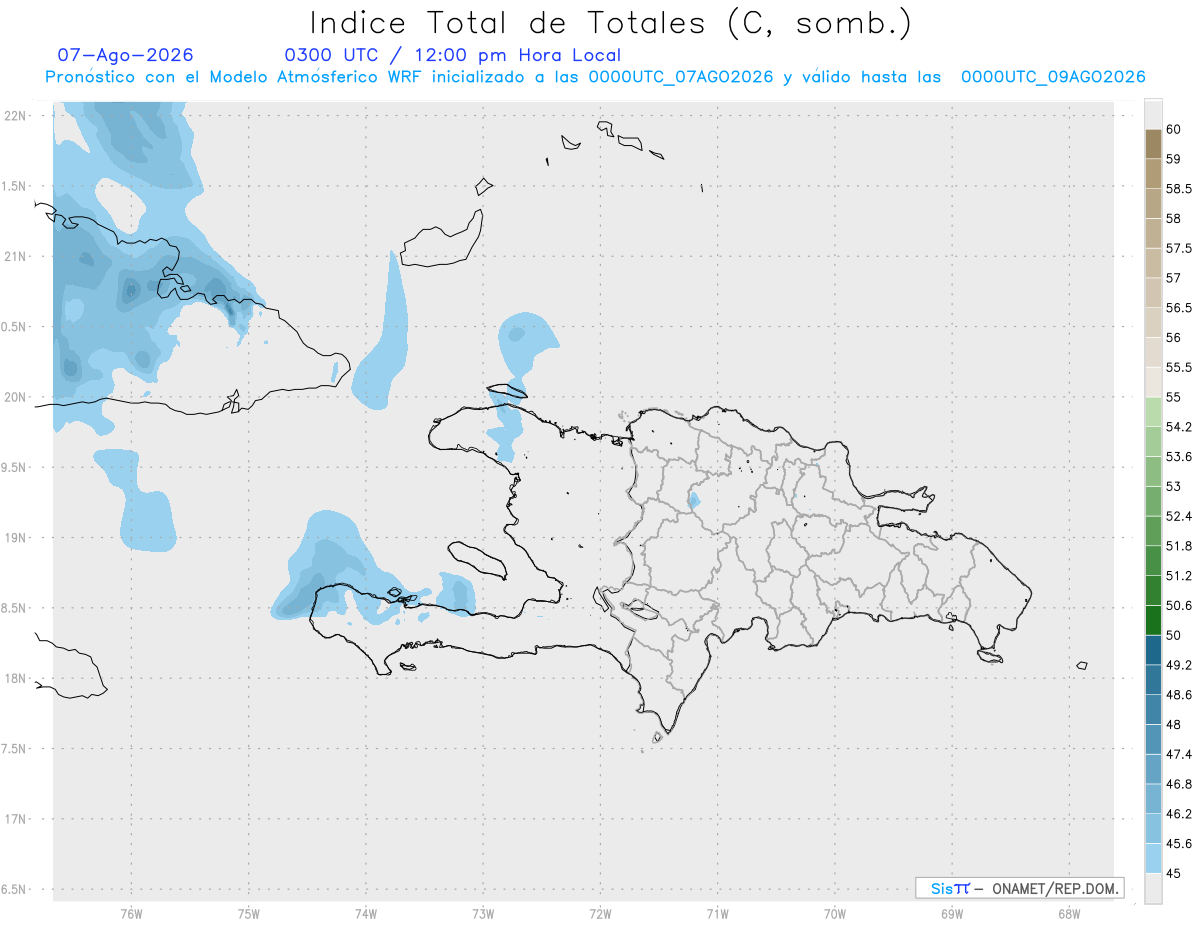The height and width of the screenshot is (927, 1200).
Task: Click the "22N" latitude label
Action: click(15, 116)
